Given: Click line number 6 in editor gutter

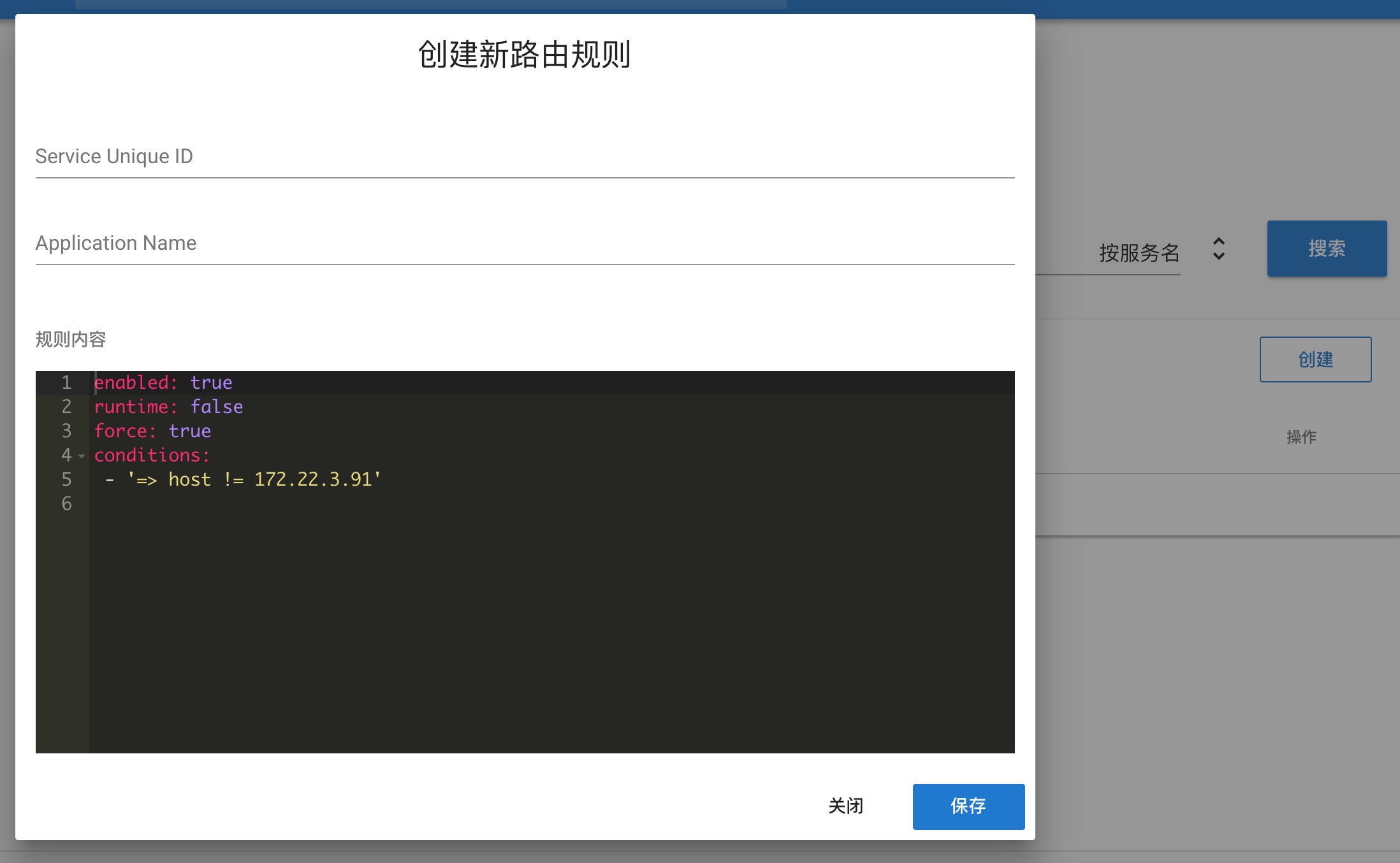Looking at the screenshot, I should [x=66, y=504].
